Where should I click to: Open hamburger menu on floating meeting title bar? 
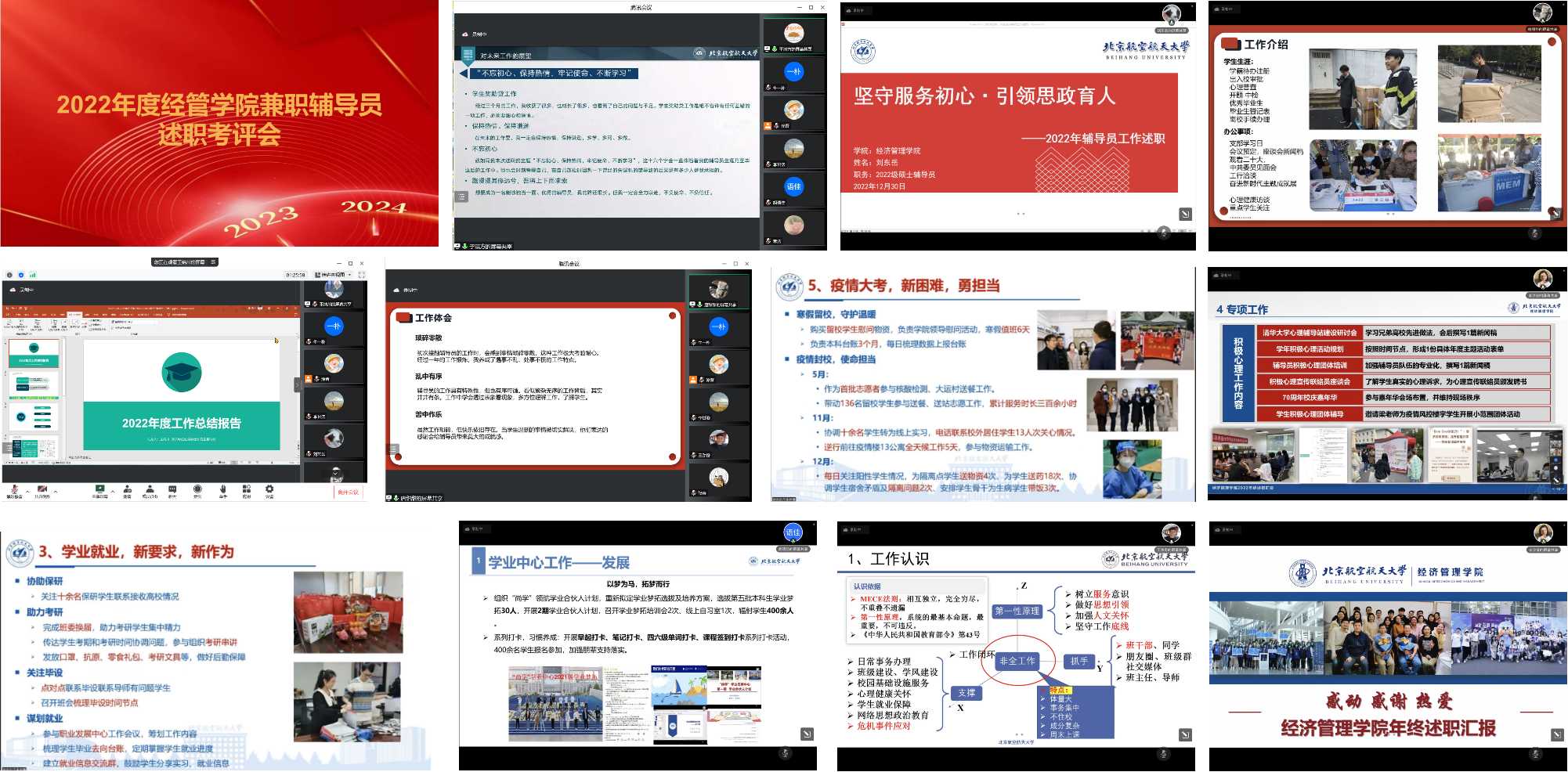pos(213,262)
